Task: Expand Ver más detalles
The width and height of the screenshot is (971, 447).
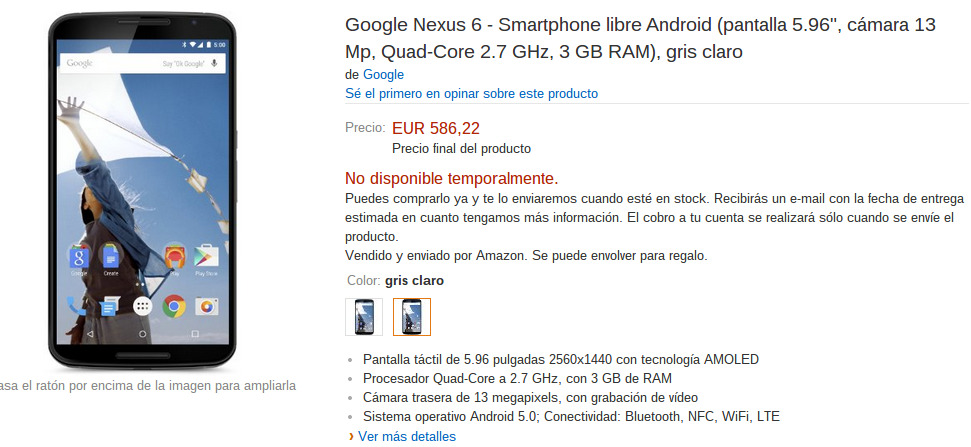Action: pos(406,436)
